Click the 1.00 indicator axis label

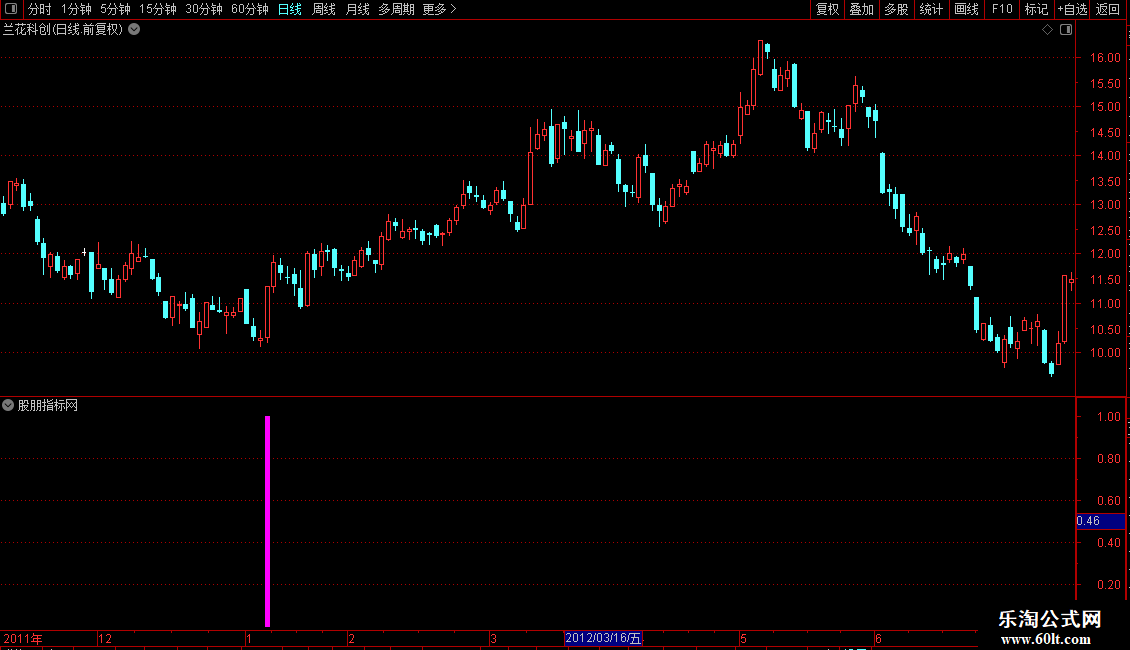pyautogui.click(x=1108, y=417)
